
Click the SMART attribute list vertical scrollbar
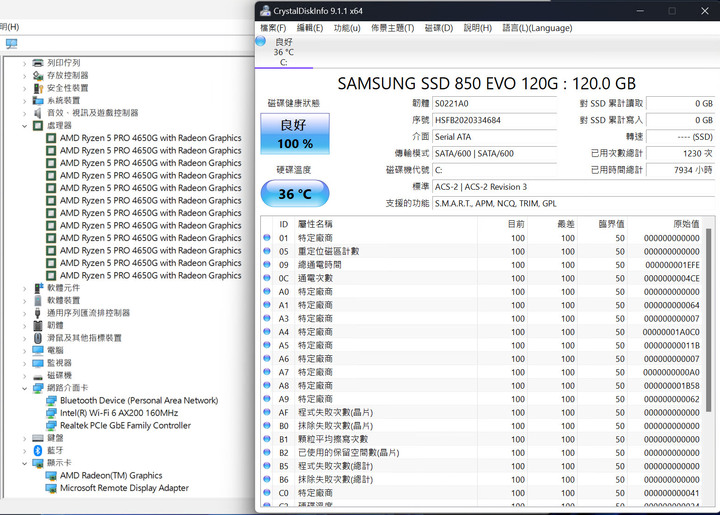[708, 300]
